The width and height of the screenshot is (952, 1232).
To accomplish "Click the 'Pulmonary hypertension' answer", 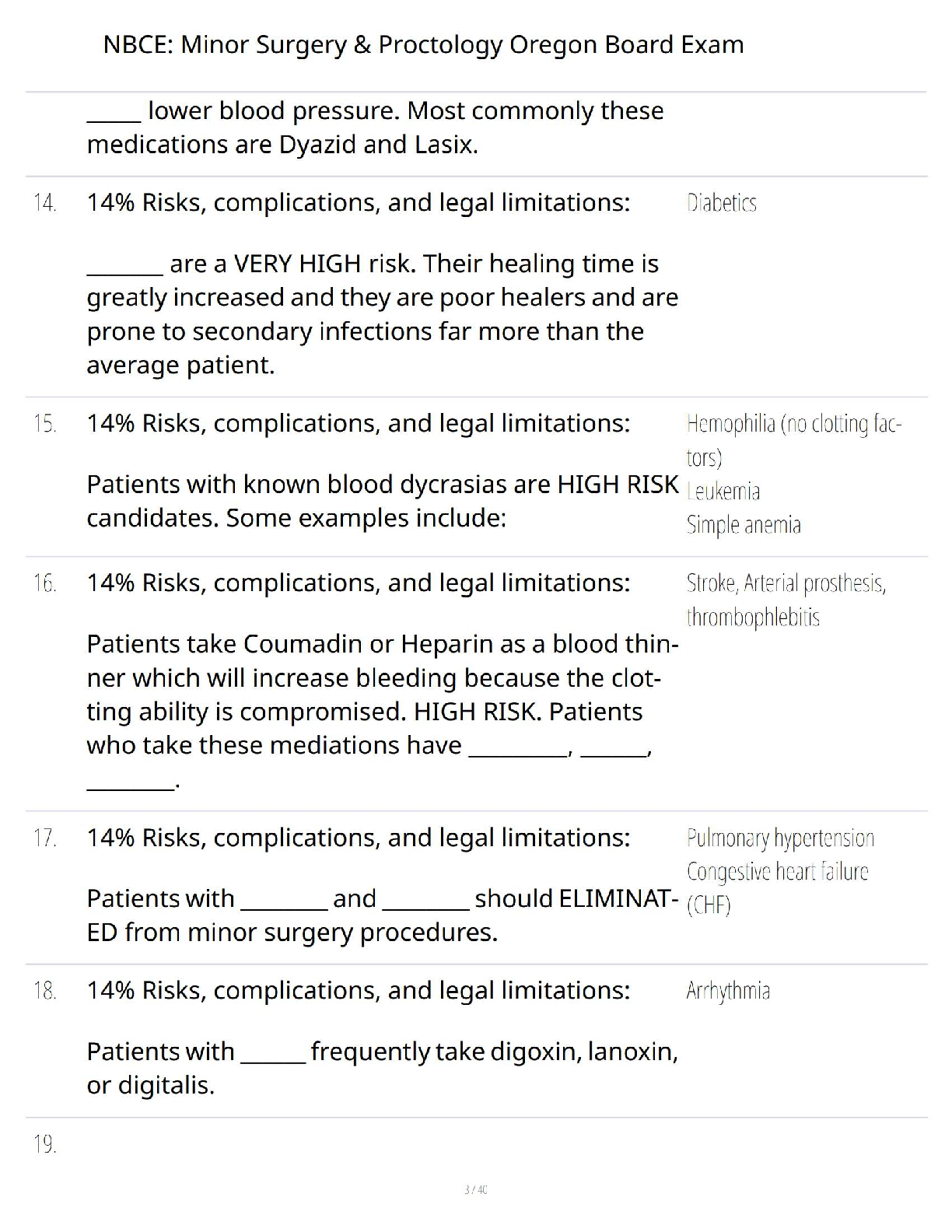I will 780,838.
